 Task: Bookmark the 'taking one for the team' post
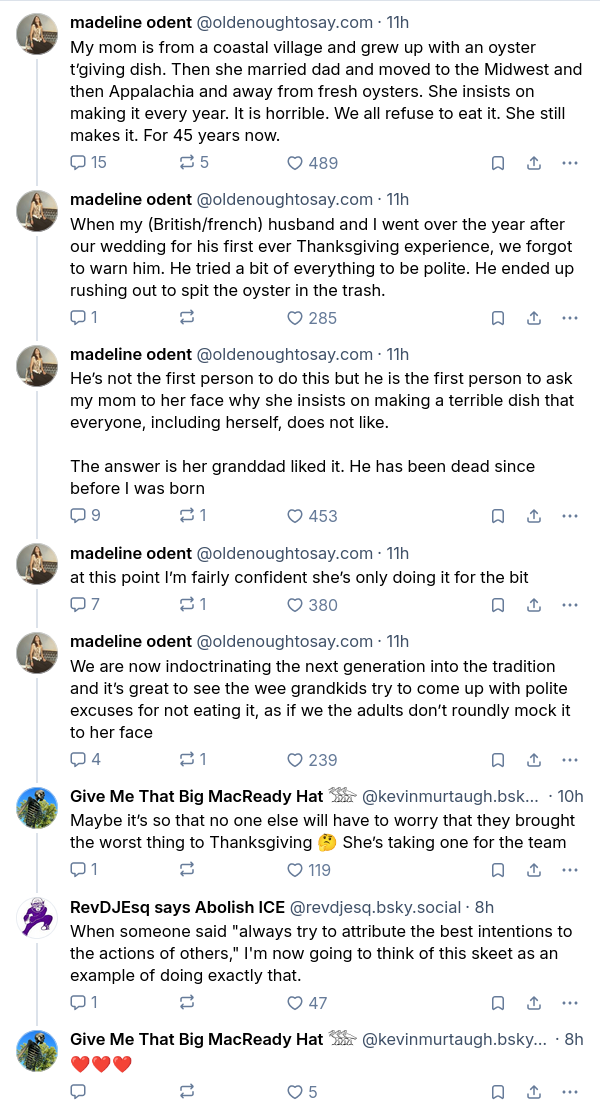click(x=498, y=870)
